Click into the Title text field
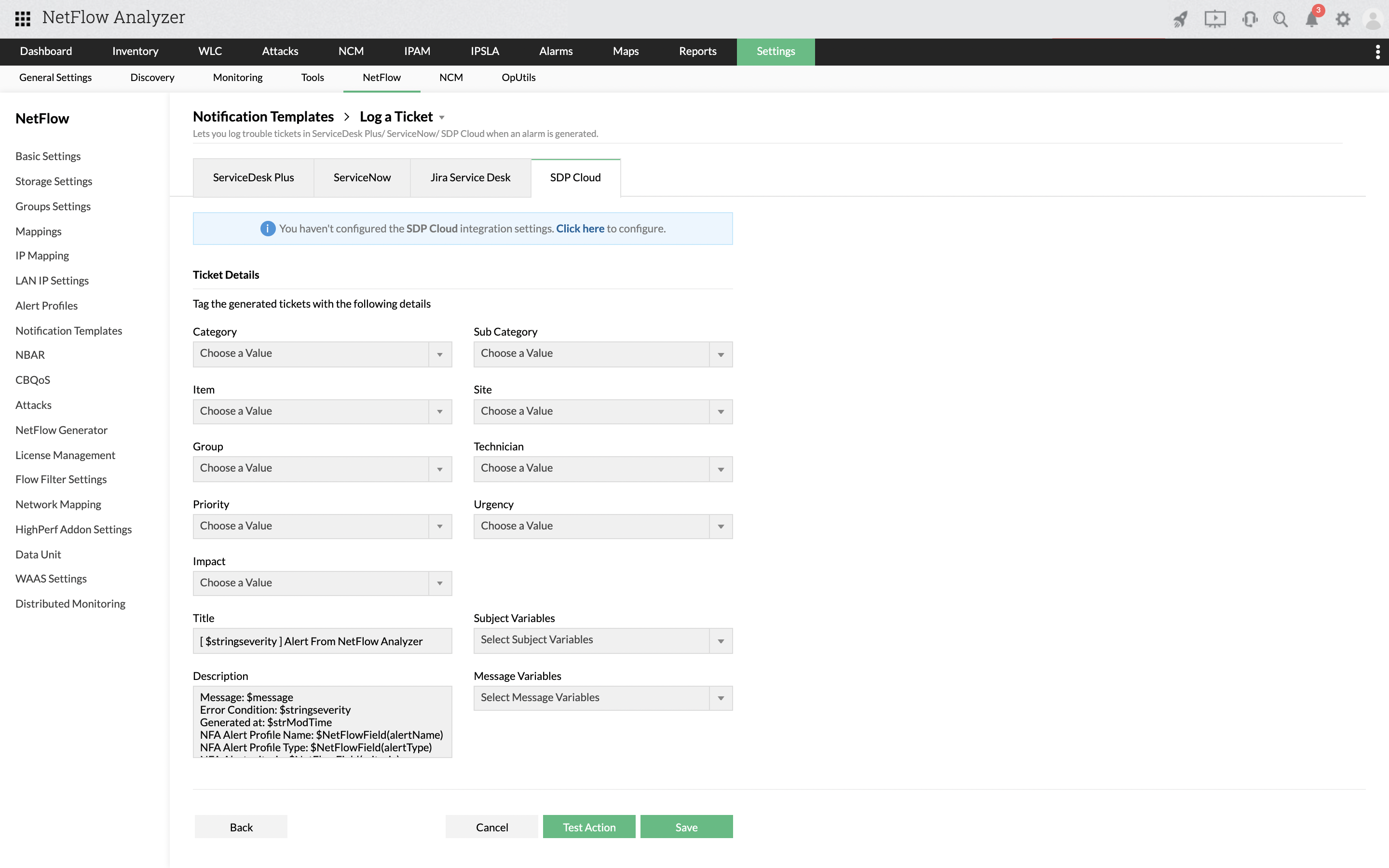Image resolution: width=1389 pixels, height=868 pixels. pyautogui.click(x=322, y=641)
